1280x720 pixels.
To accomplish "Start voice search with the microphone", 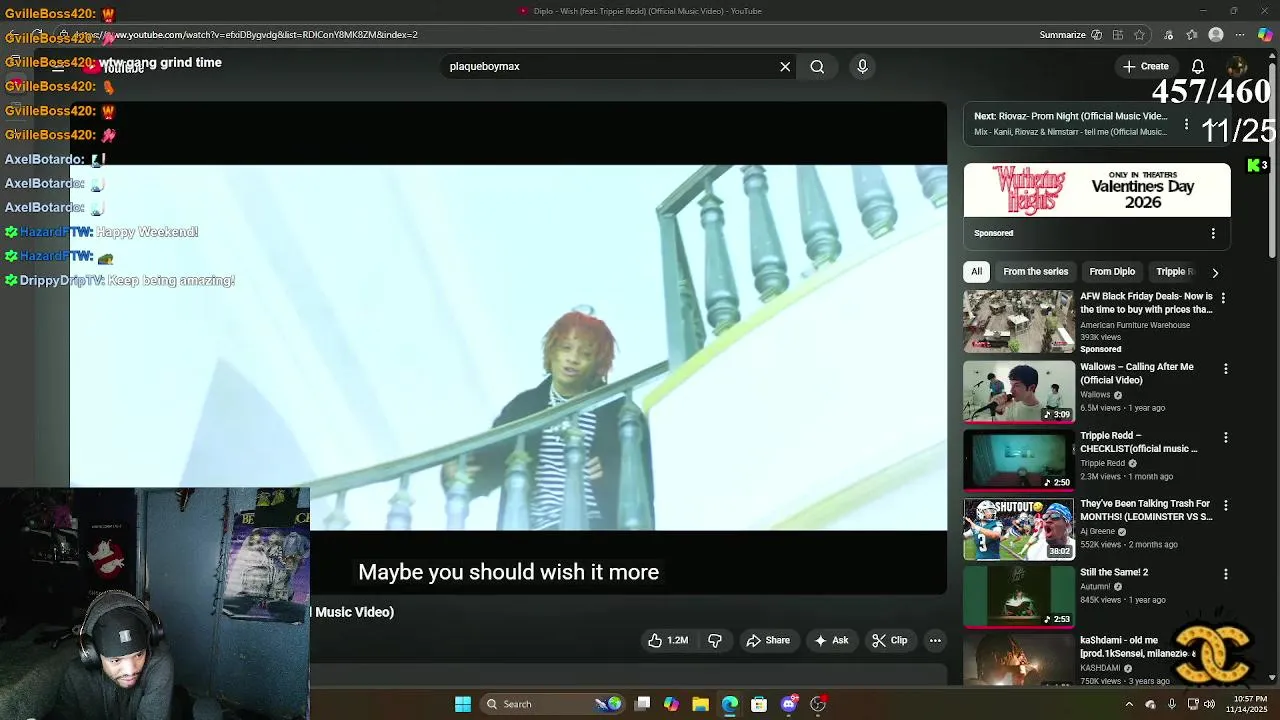I will pyautogui.click(x=862, y=67).
